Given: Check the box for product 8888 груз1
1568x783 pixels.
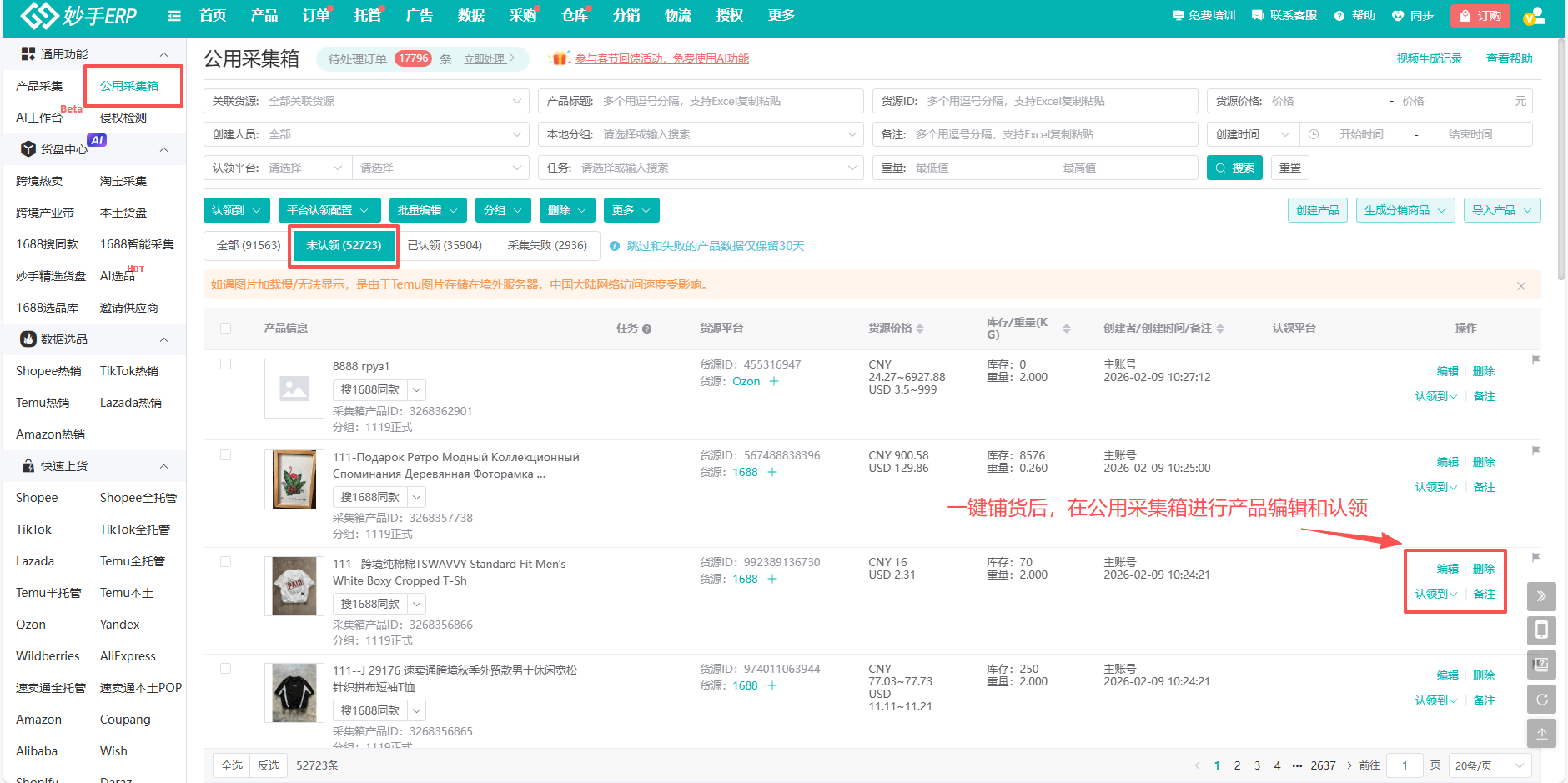Looking at the screenshot, I should 226,364.
